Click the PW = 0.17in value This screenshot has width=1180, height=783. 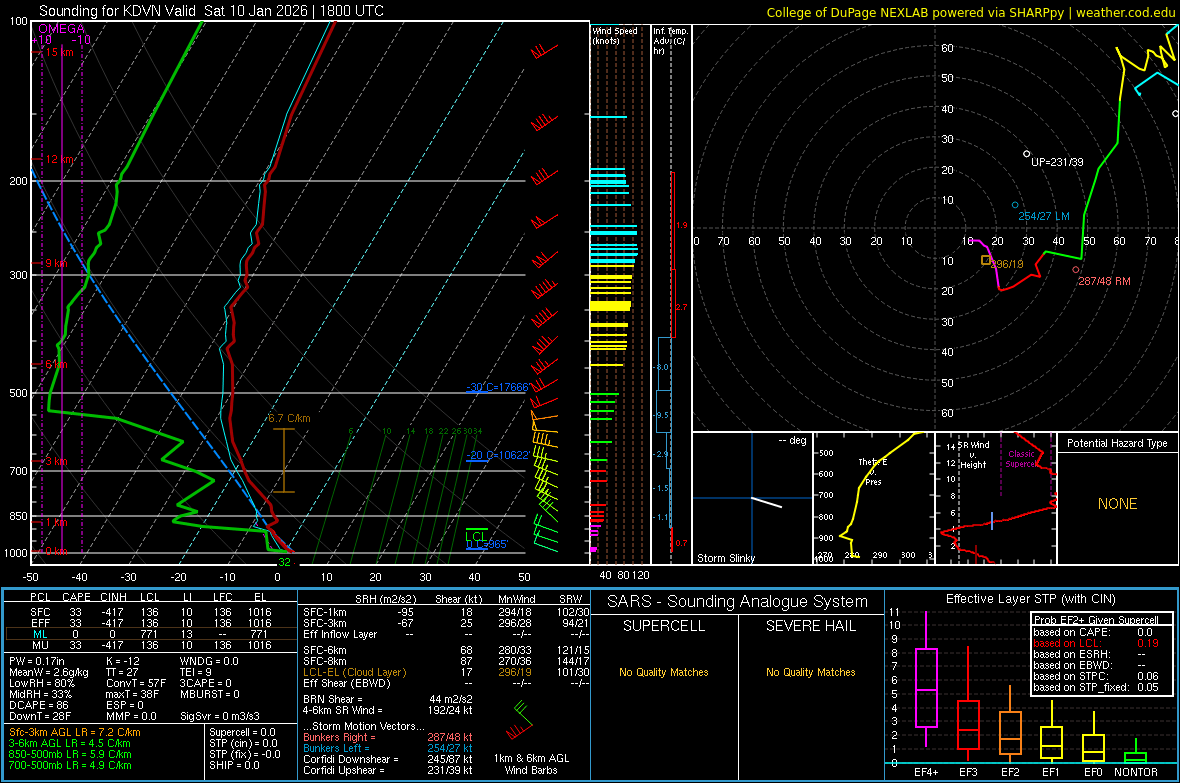click(x=37, y=661)
